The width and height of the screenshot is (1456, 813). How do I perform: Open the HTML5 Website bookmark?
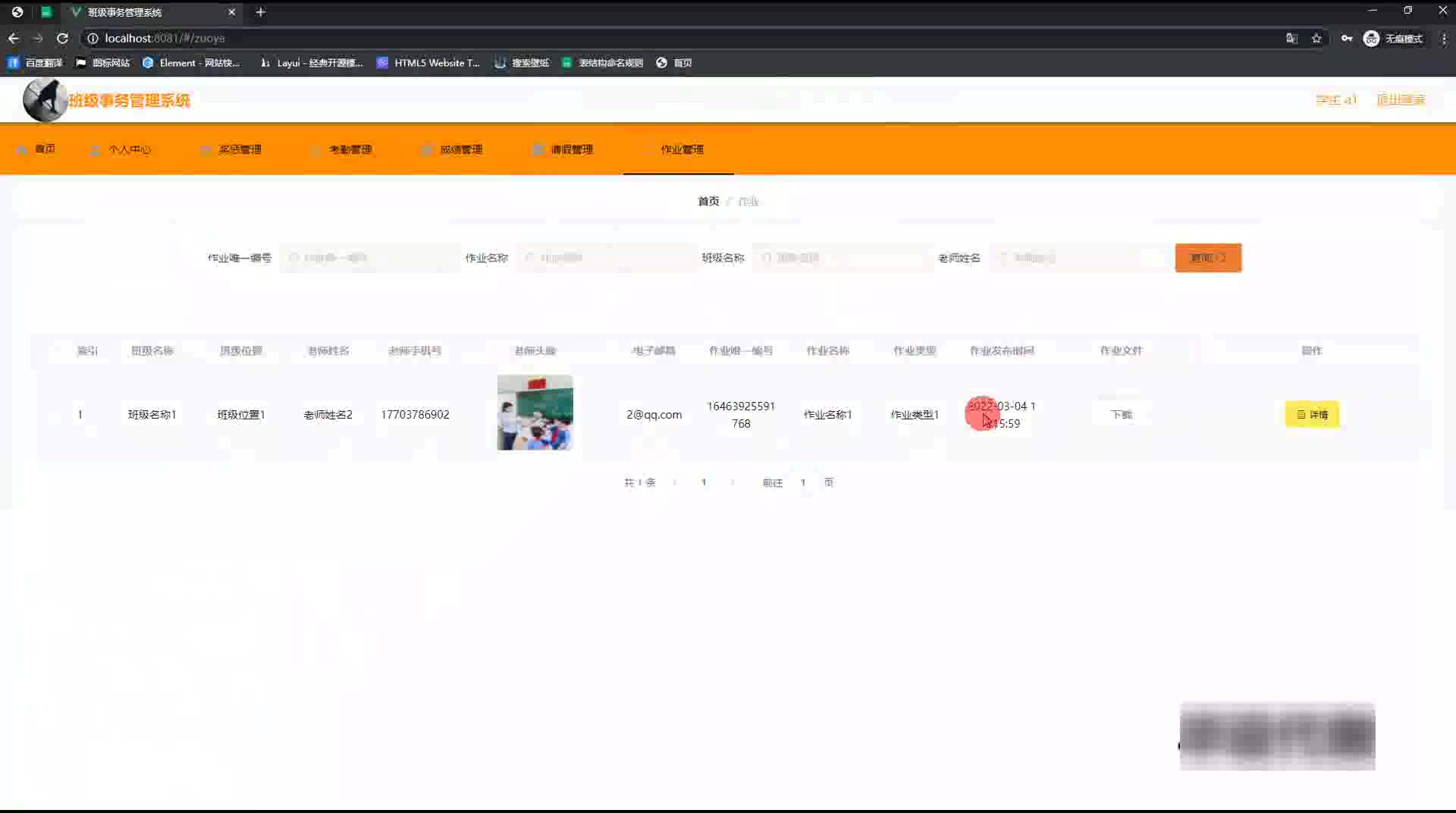(x=428, y=63)
